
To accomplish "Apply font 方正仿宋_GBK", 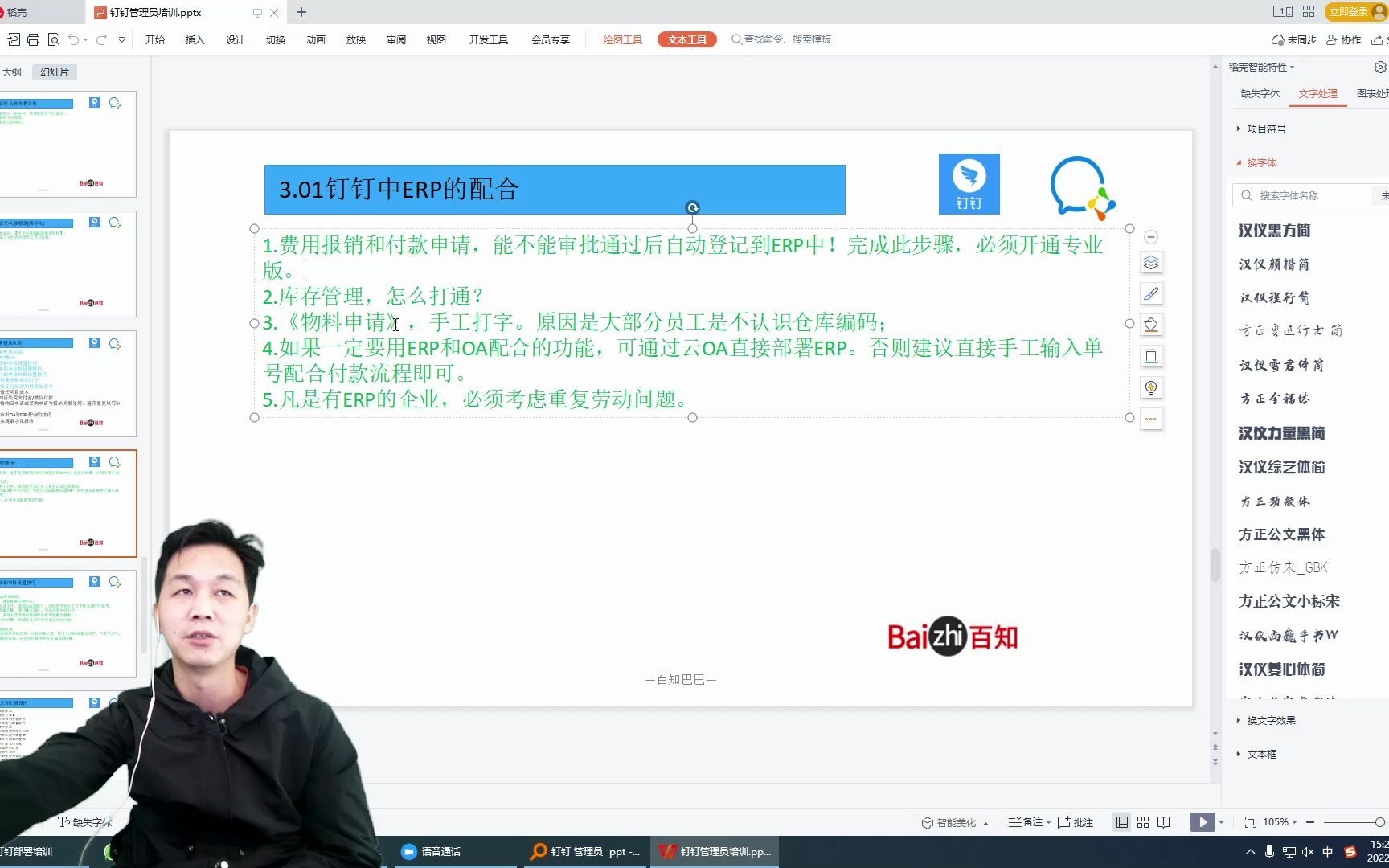I will coord(1284,567).
